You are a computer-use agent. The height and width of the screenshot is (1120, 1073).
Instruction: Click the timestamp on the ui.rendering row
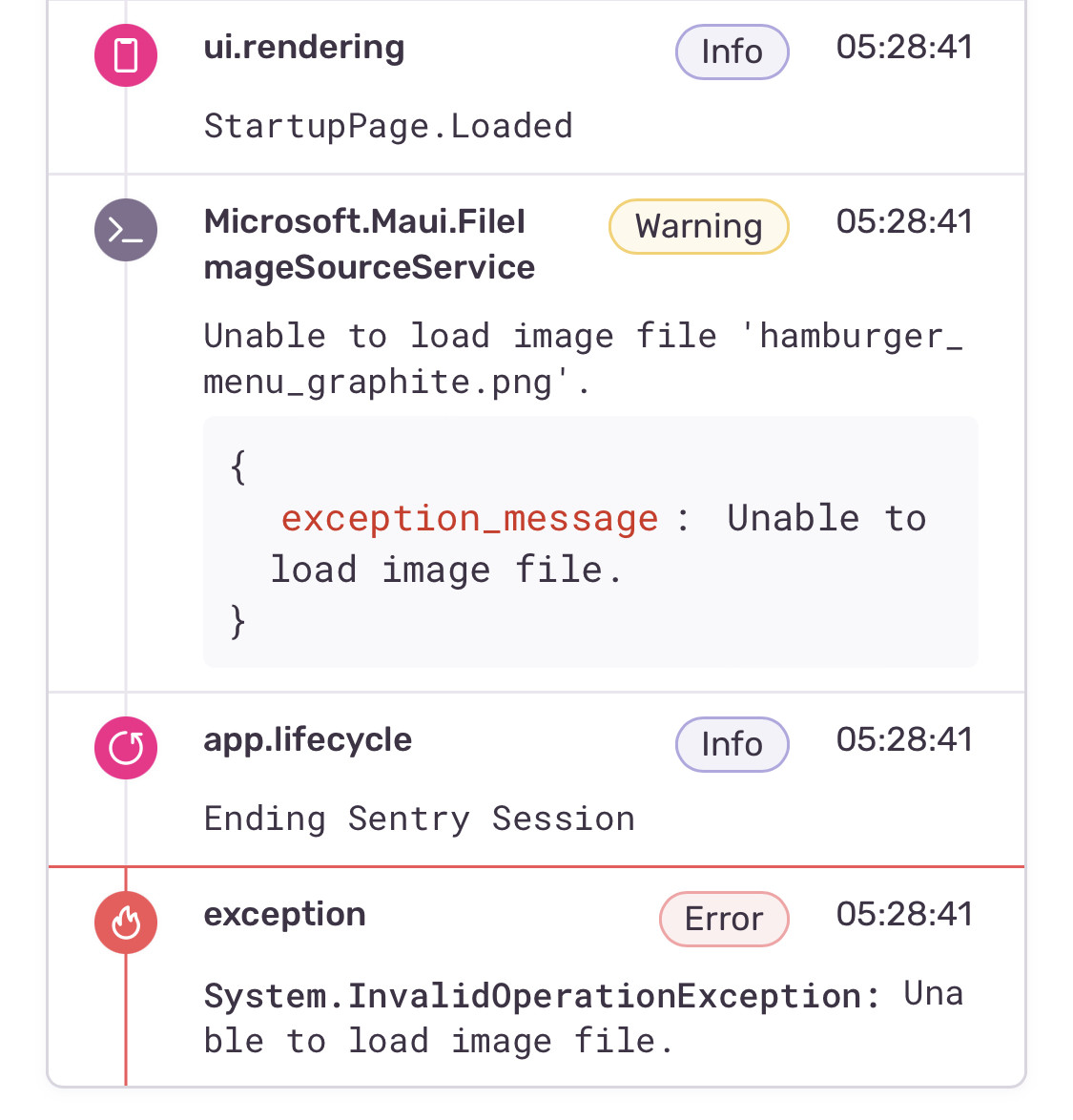pyautogui.click(x=904, y=47)
